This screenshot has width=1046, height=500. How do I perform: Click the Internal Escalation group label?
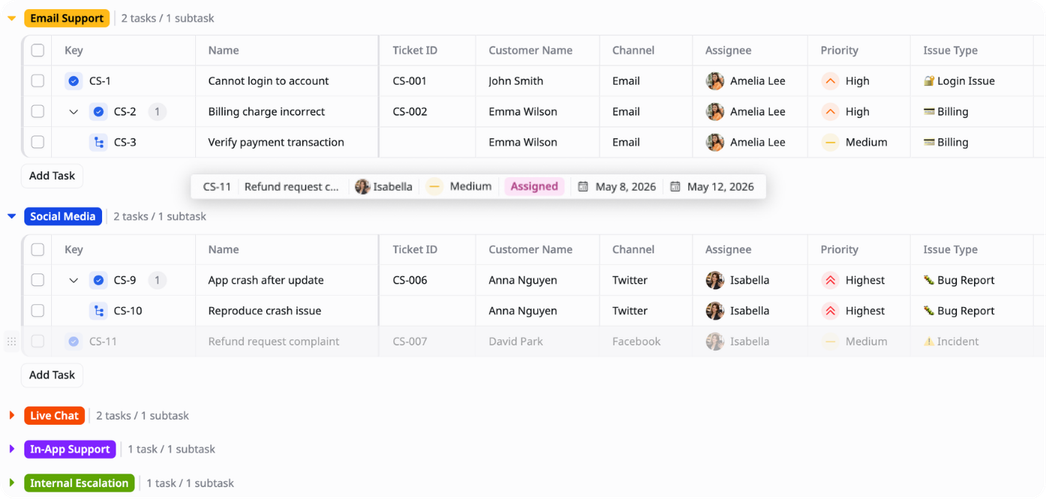[79, 483]
